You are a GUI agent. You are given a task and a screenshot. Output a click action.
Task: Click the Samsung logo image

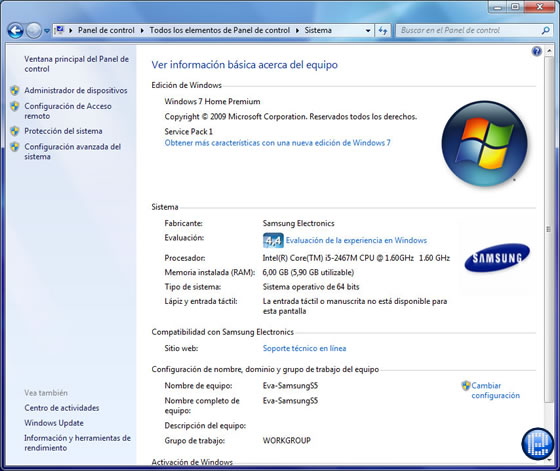tap(497, 257)
